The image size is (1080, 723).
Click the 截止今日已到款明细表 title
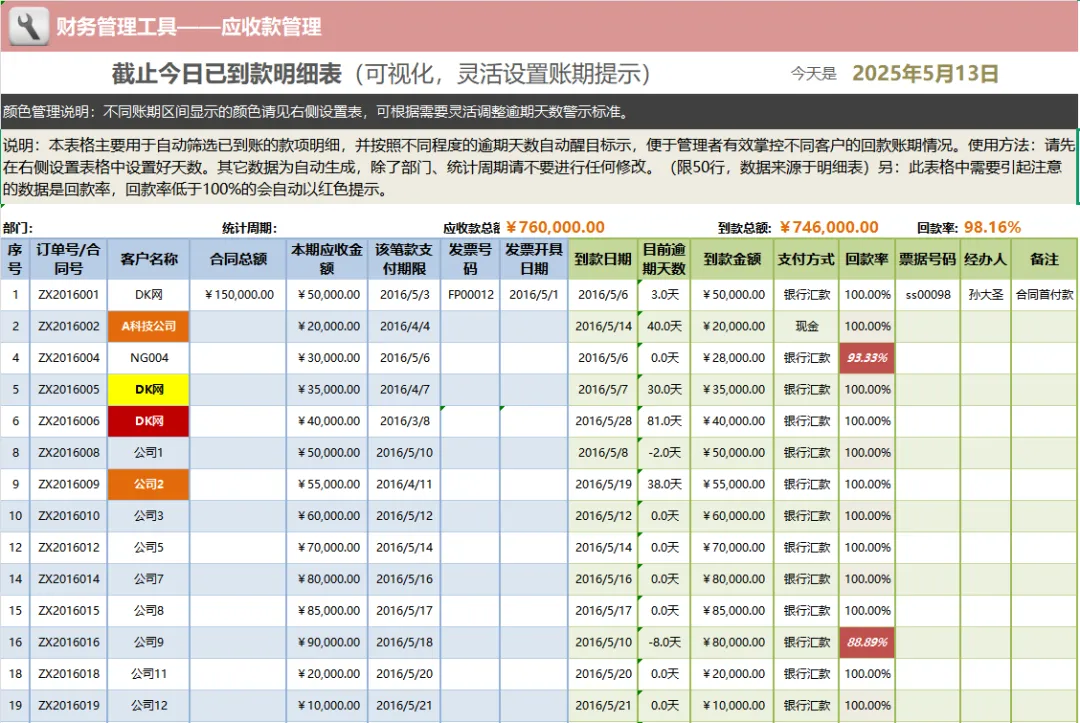click(x=227, y=74)
